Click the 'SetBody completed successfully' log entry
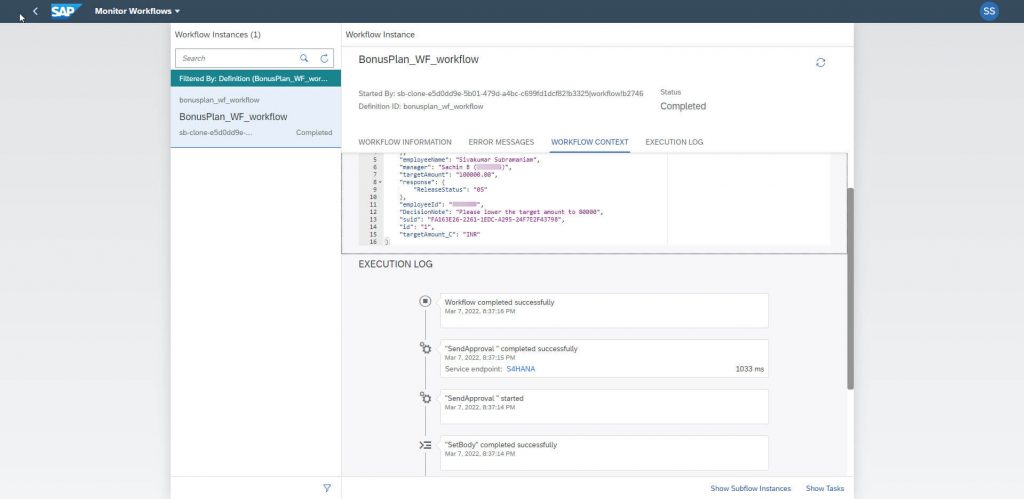Viewport: 1024px width, 499px height. pos(604,453)
